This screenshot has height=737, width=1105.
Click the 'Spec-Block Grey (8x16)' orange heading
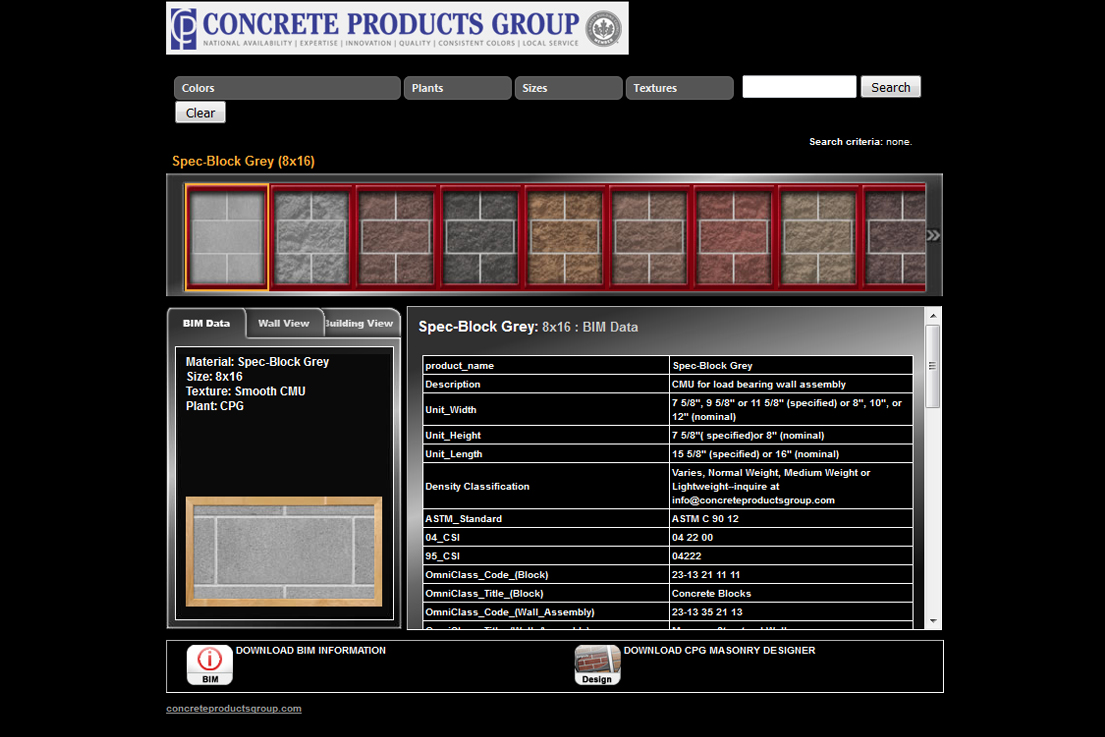pos(243,161)
